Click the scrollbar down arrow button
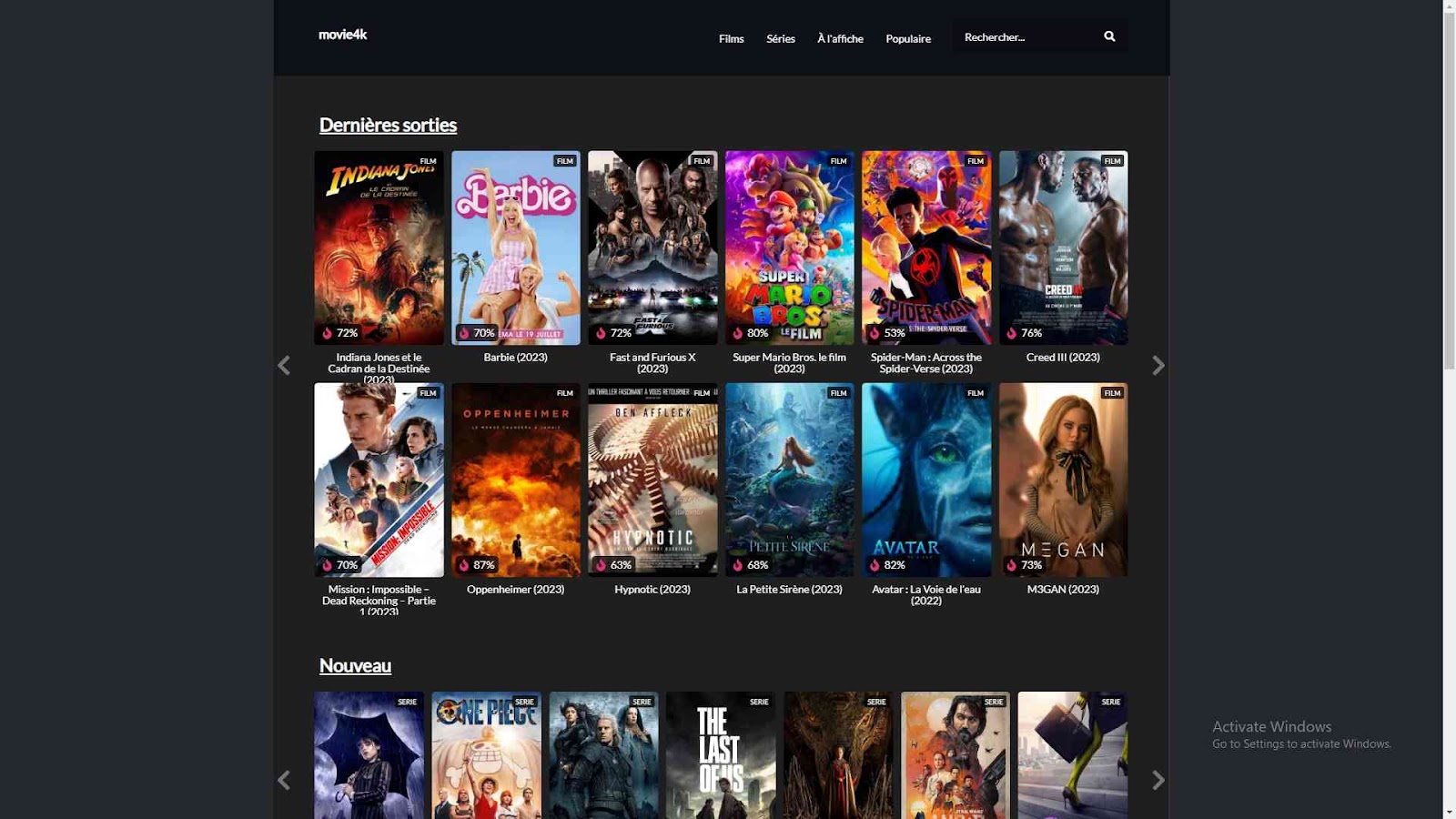Image resolution: width=1456 pixels, height=819 pixels. point(1449,812)
